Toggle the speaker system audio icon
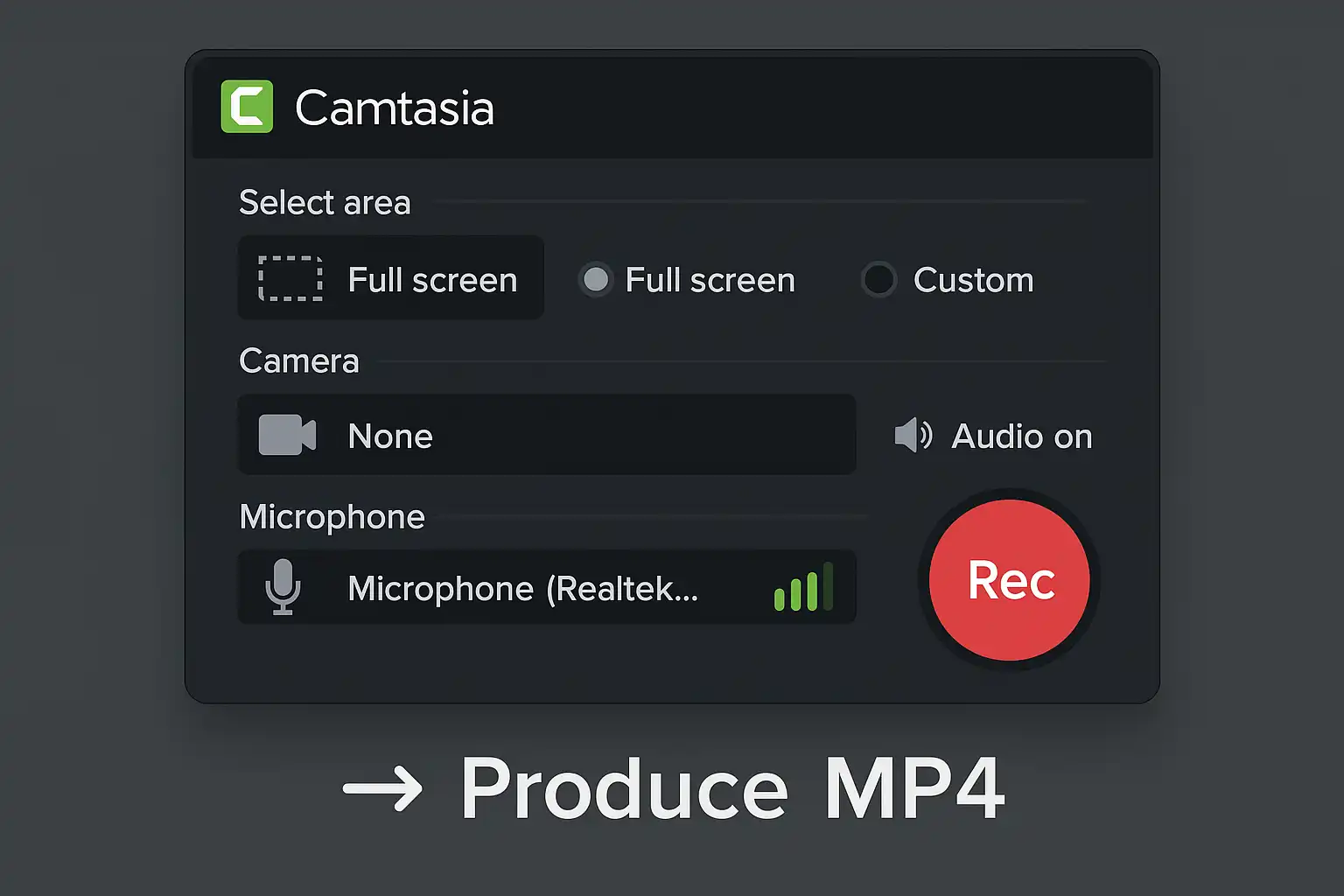 [x=913, y=435]
